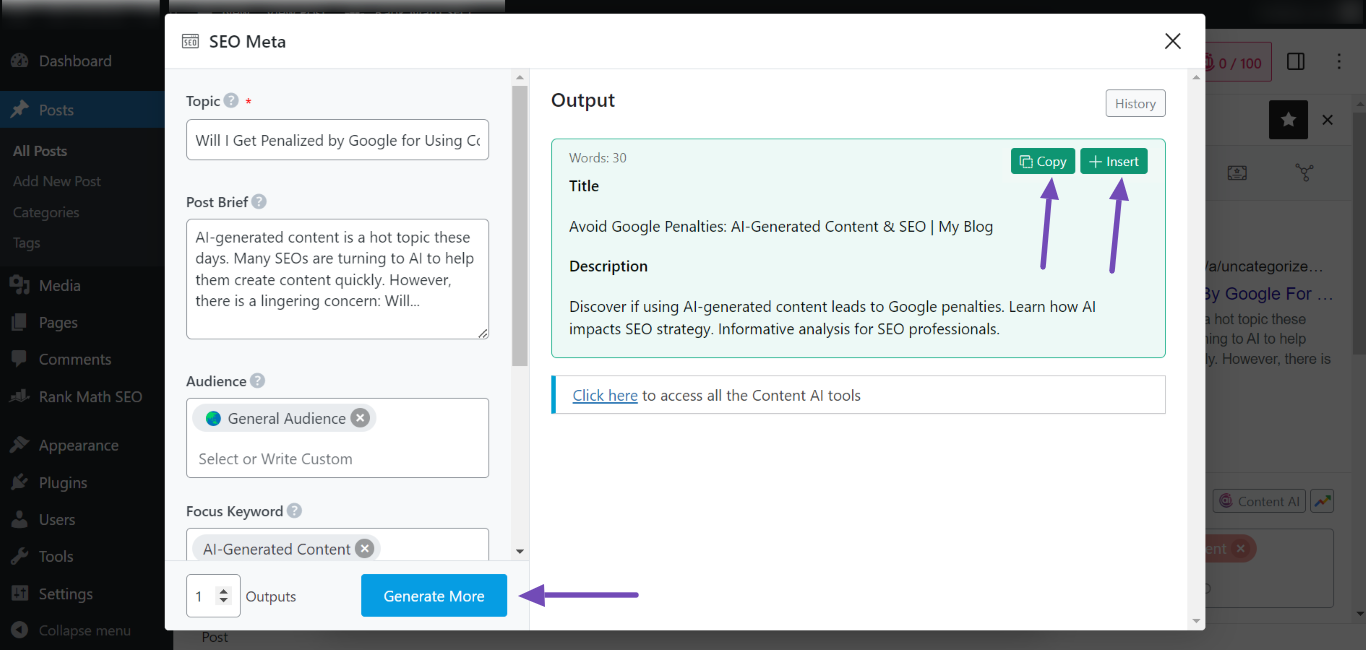Increase the number of Outputs
This screenshot has height=650, width=1366.
tap(224, 591)
